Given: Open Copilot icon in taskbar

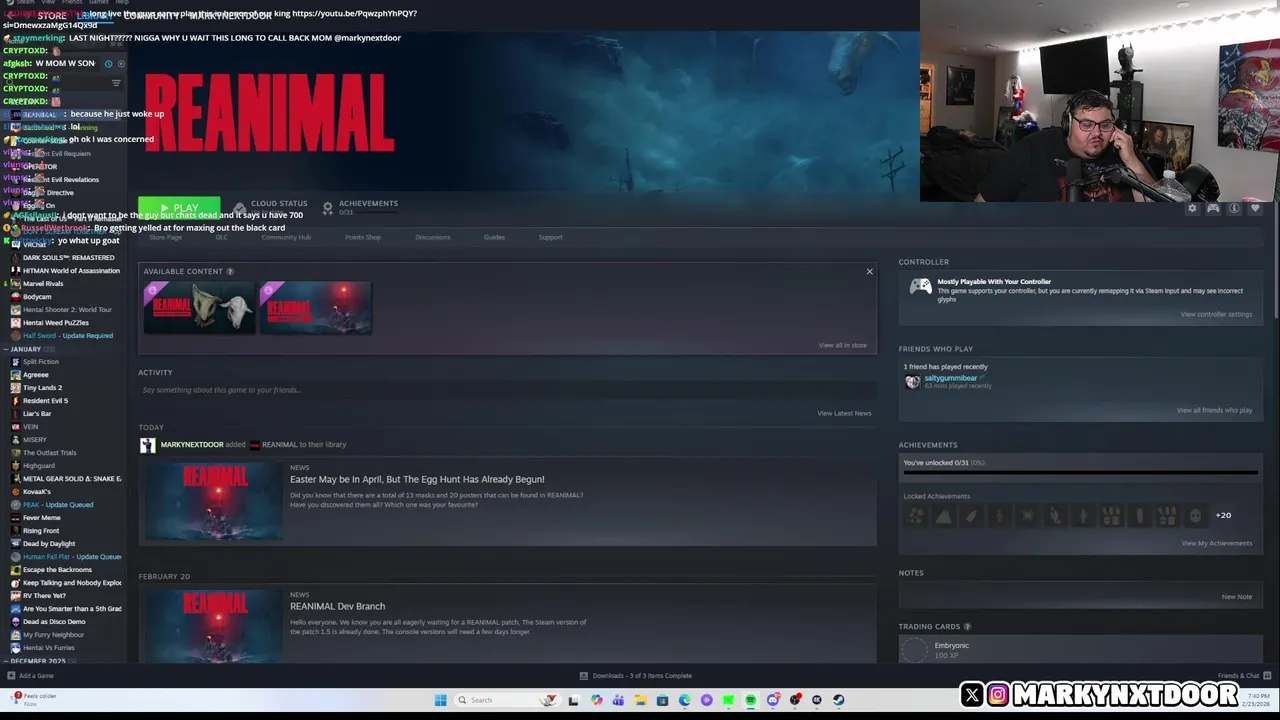Looking at the screenshot, I should click(x=596, y=700).
